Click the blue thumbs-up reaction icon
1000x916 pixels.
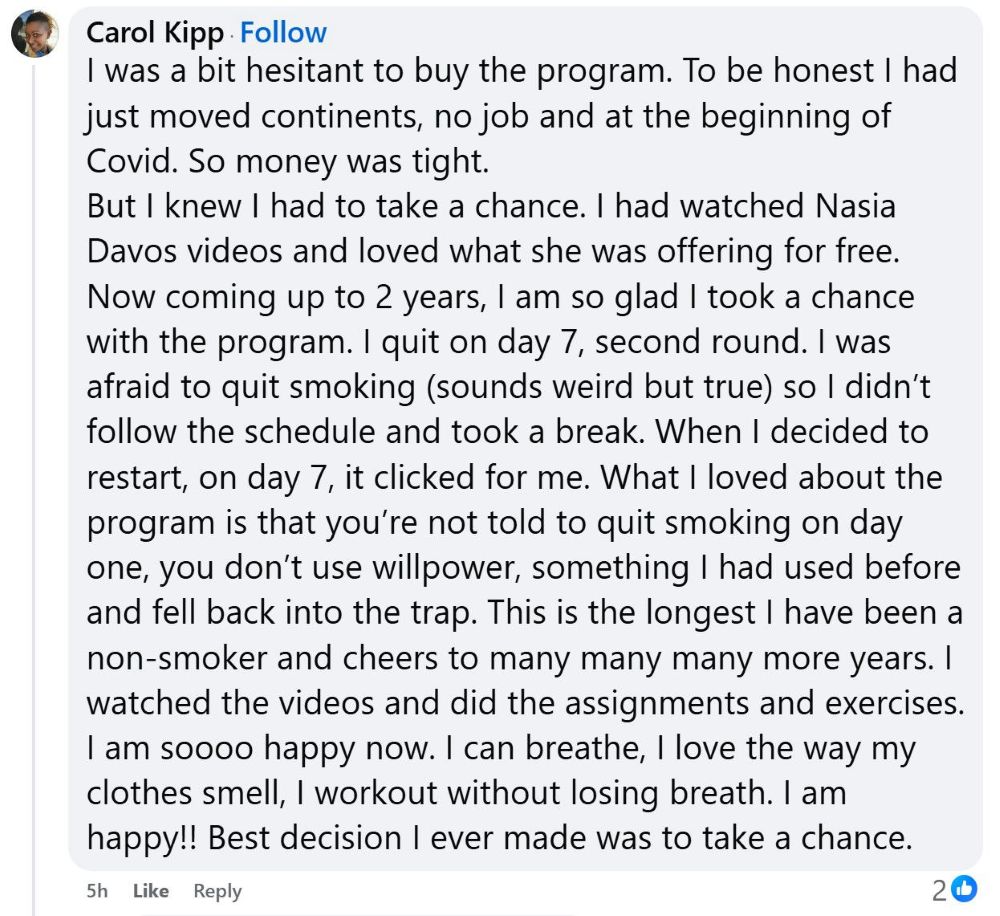click(x=964, y=888)
